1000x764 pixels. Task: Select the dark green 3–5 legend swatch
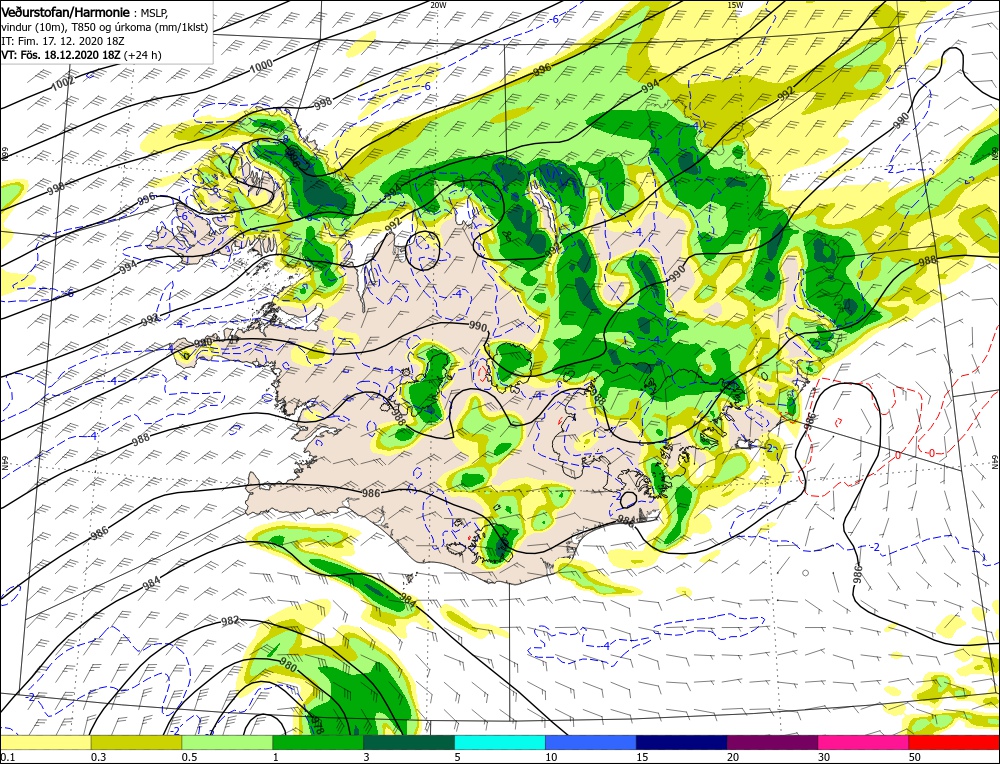pyautogui.click(x=409, y=742)
